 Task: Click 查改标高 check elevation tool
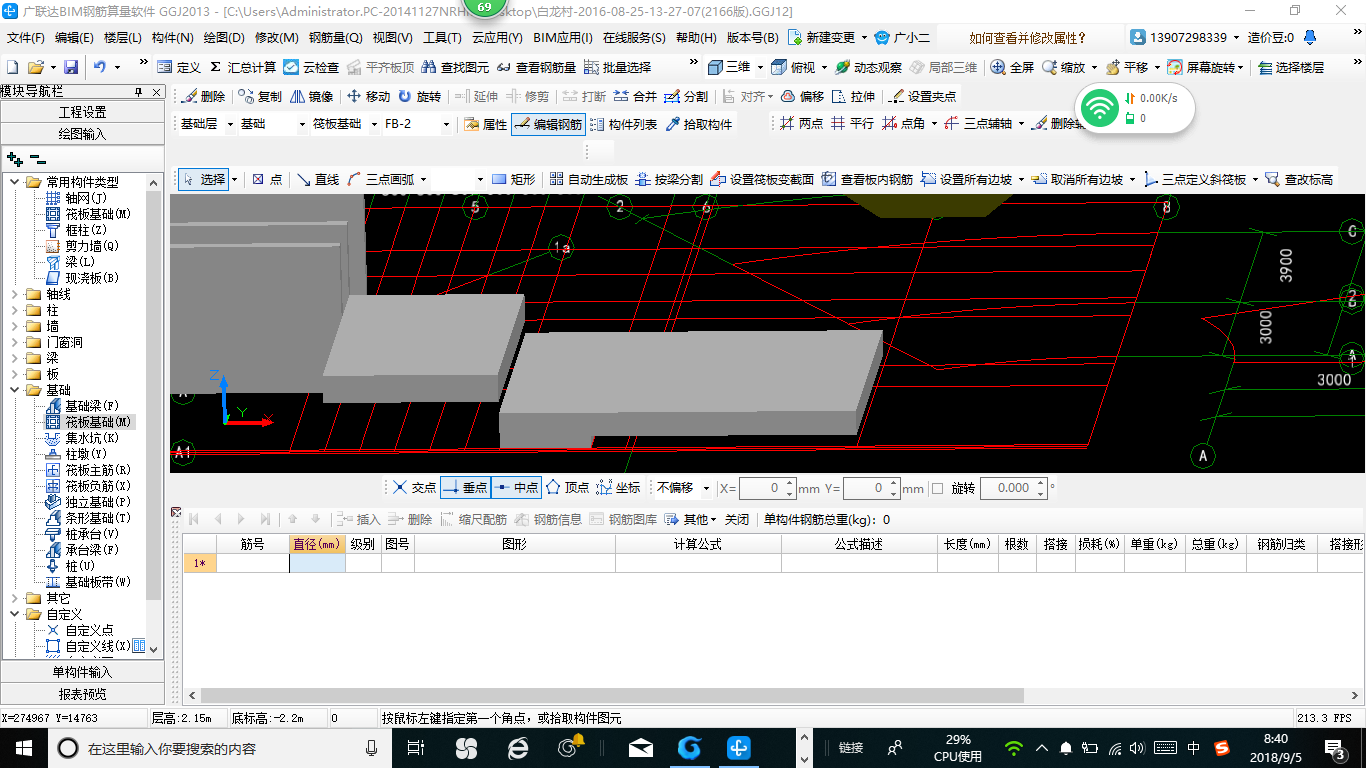[x=1299, y=179]
